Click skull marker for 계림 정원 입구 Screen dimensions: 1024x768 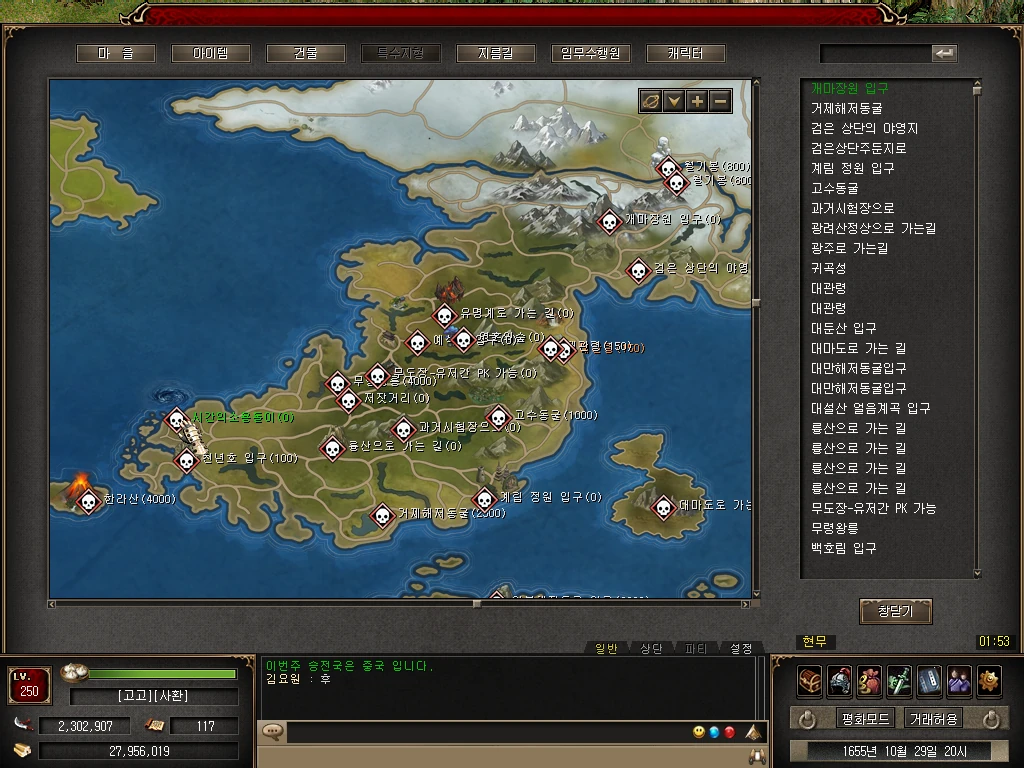pos(485,500)
